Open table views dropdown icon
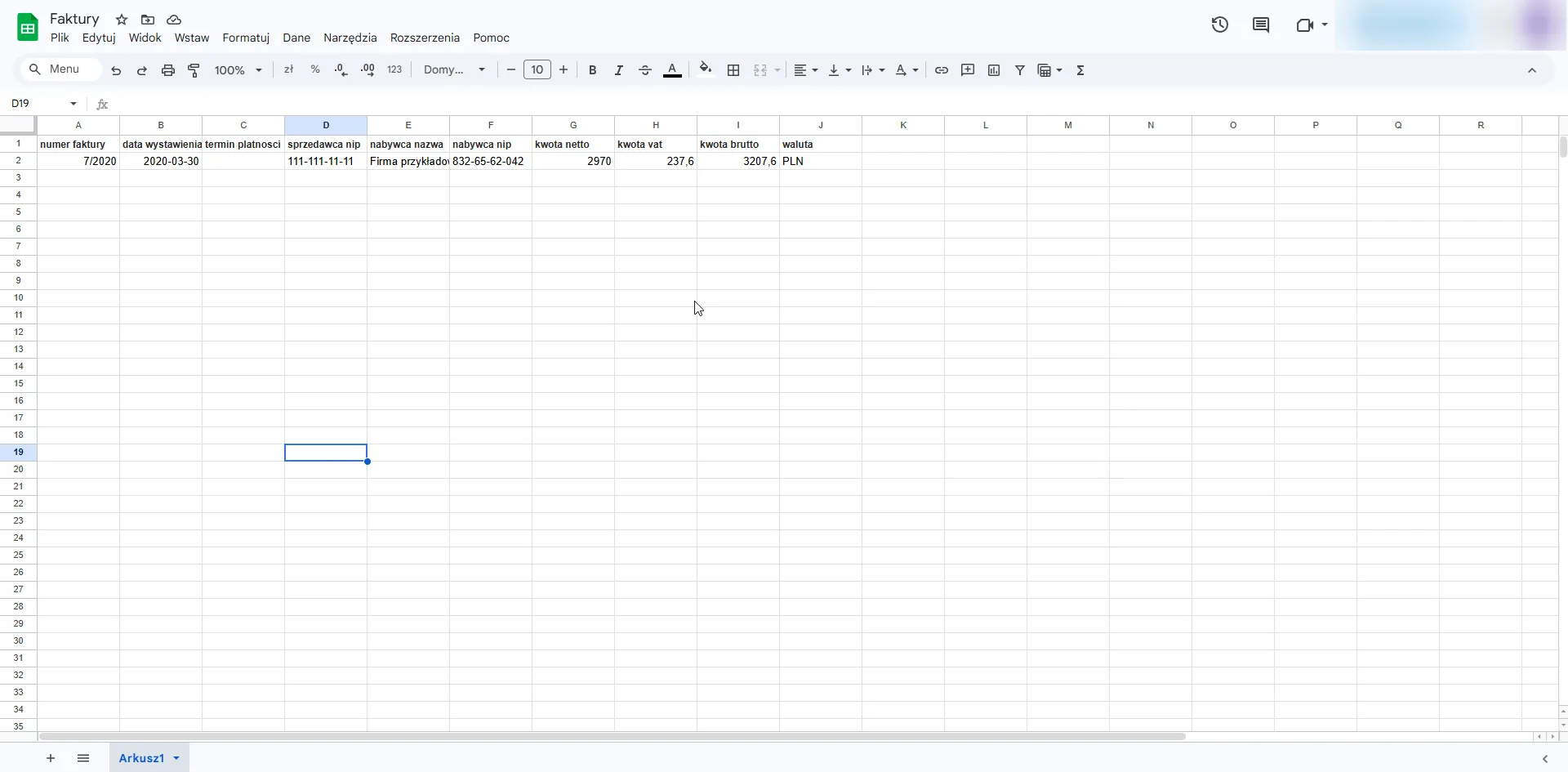 (1049, 70)
